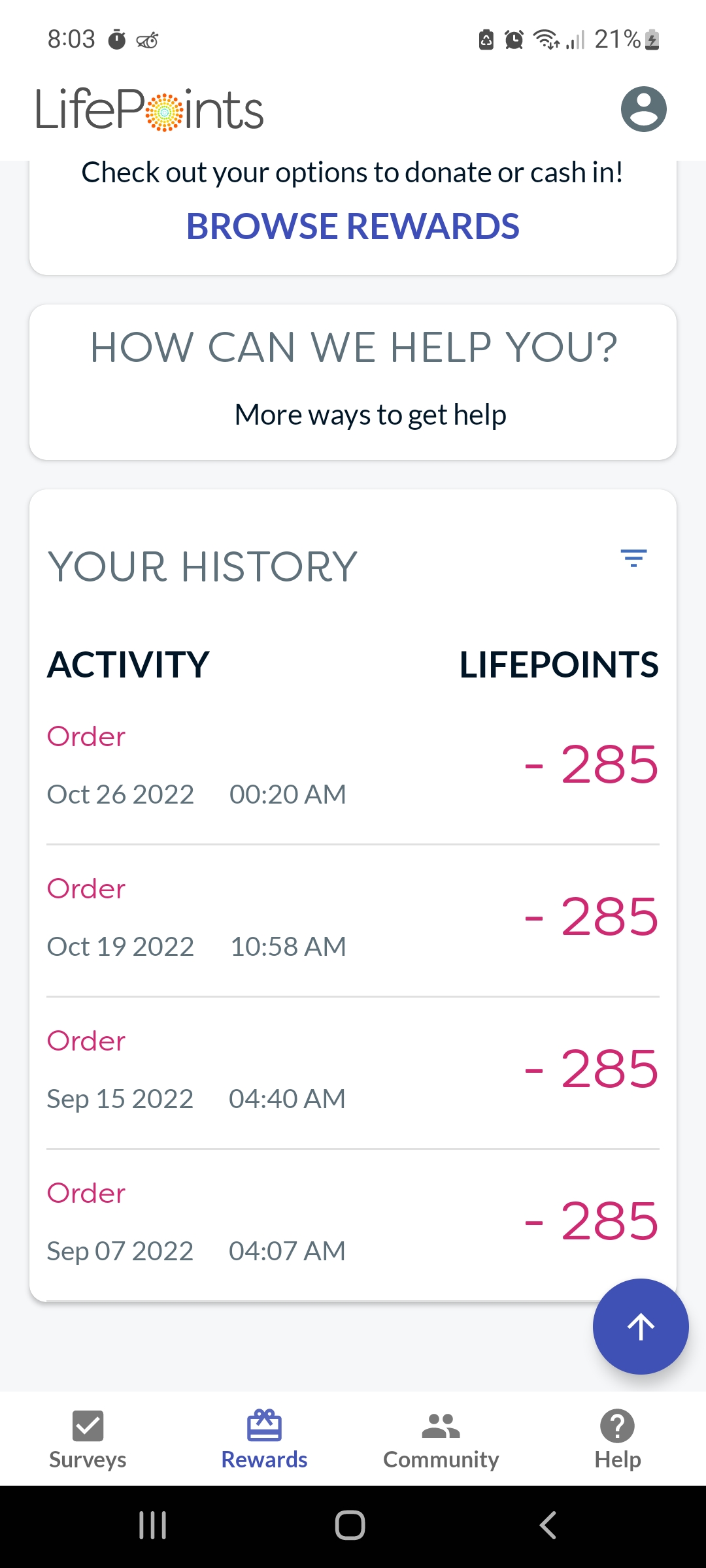Open the Oct 26 2022 order entry
This screenshot has height=1568, width=706.
(353, 764)
